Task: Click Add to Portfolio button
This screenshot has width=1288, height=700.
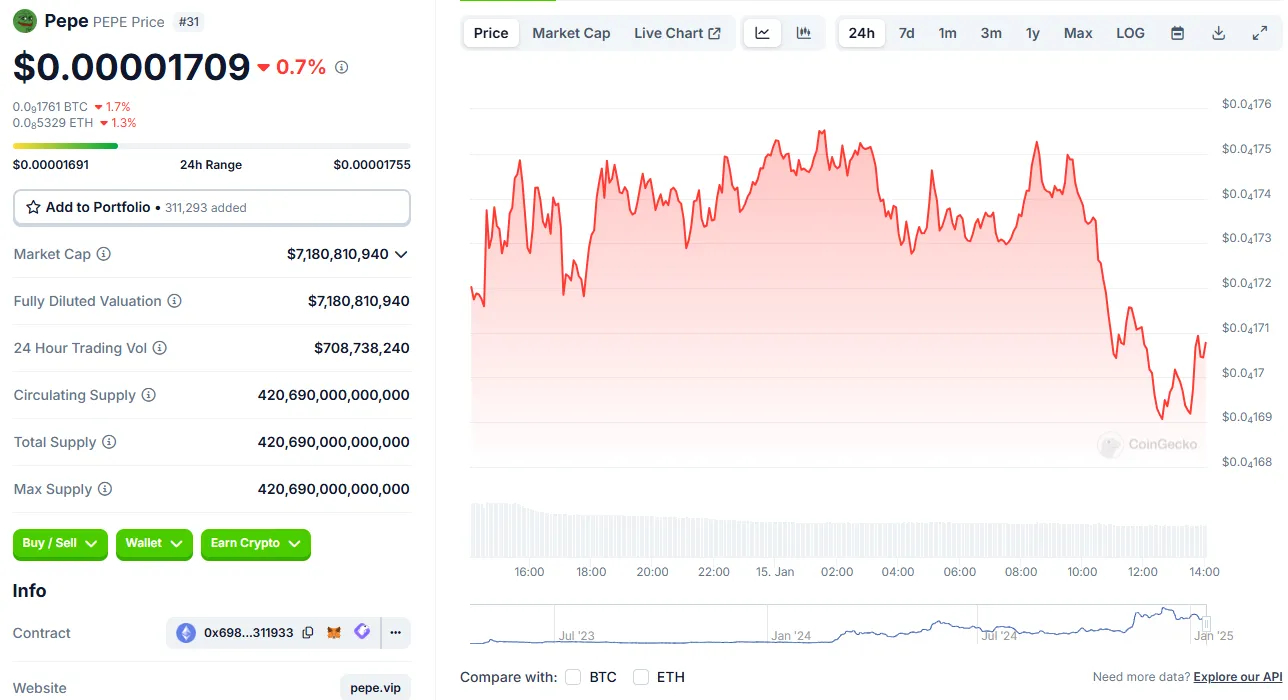Action: (x=211, y=207)
